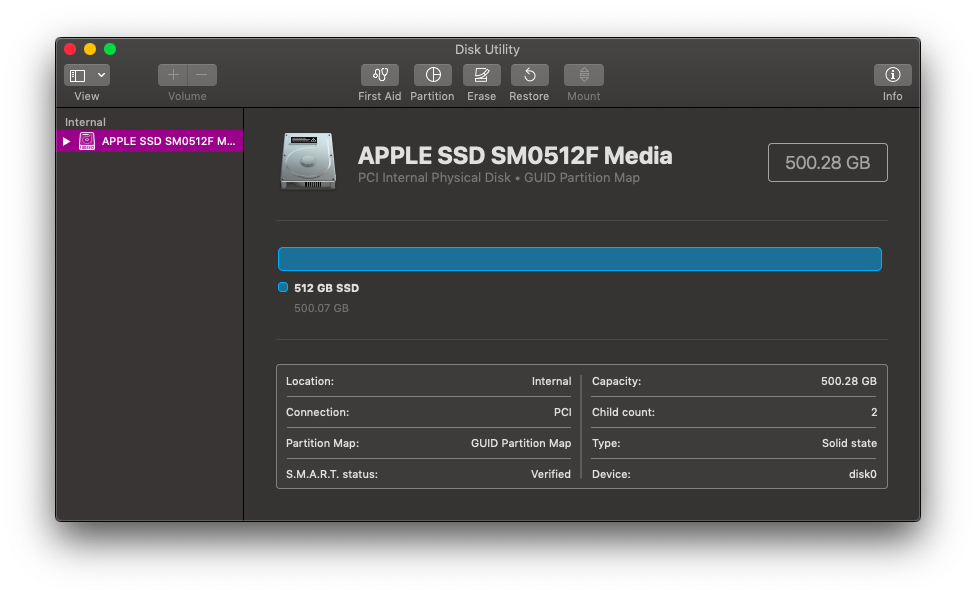Click the blue disk usage bar

click(580, 259)
